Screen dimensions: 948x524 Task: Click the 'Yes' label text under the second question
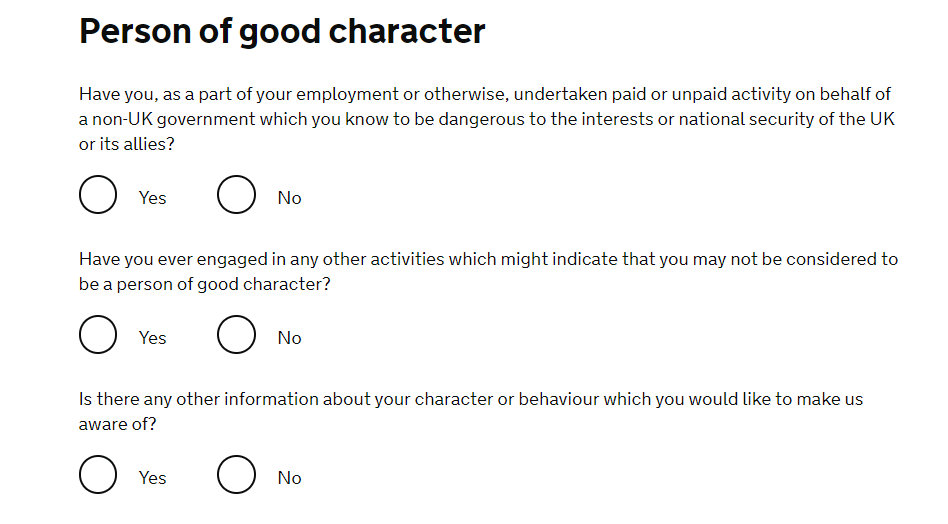pos(152,338)
